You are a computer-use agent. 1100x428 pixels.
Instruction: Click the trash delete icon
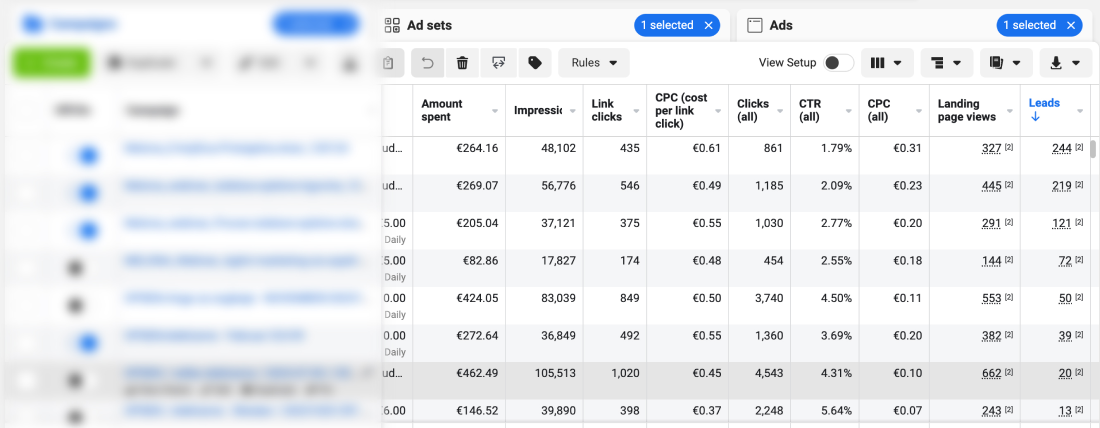pos(462,63)
